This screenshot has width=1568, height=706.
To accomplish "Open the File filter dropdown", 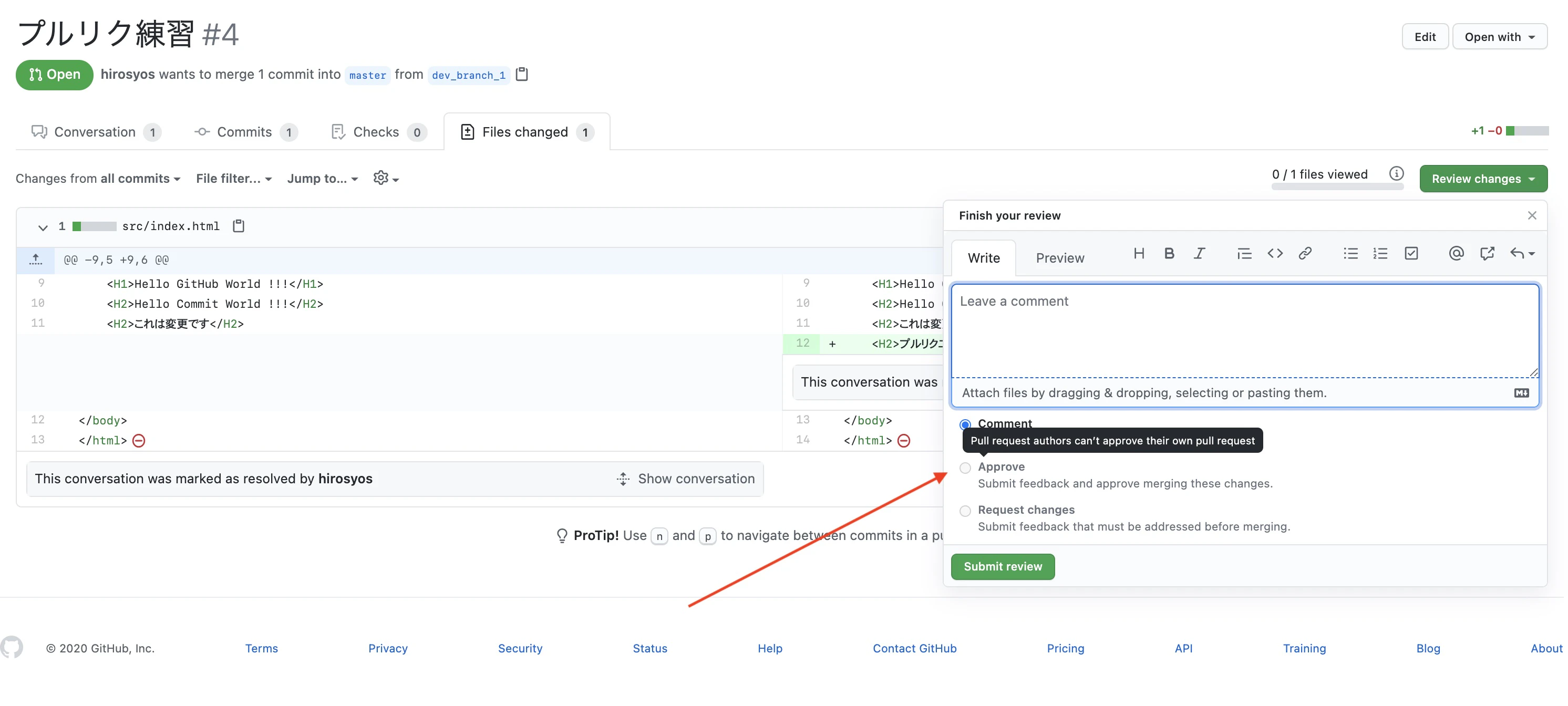I will [234, 178].
